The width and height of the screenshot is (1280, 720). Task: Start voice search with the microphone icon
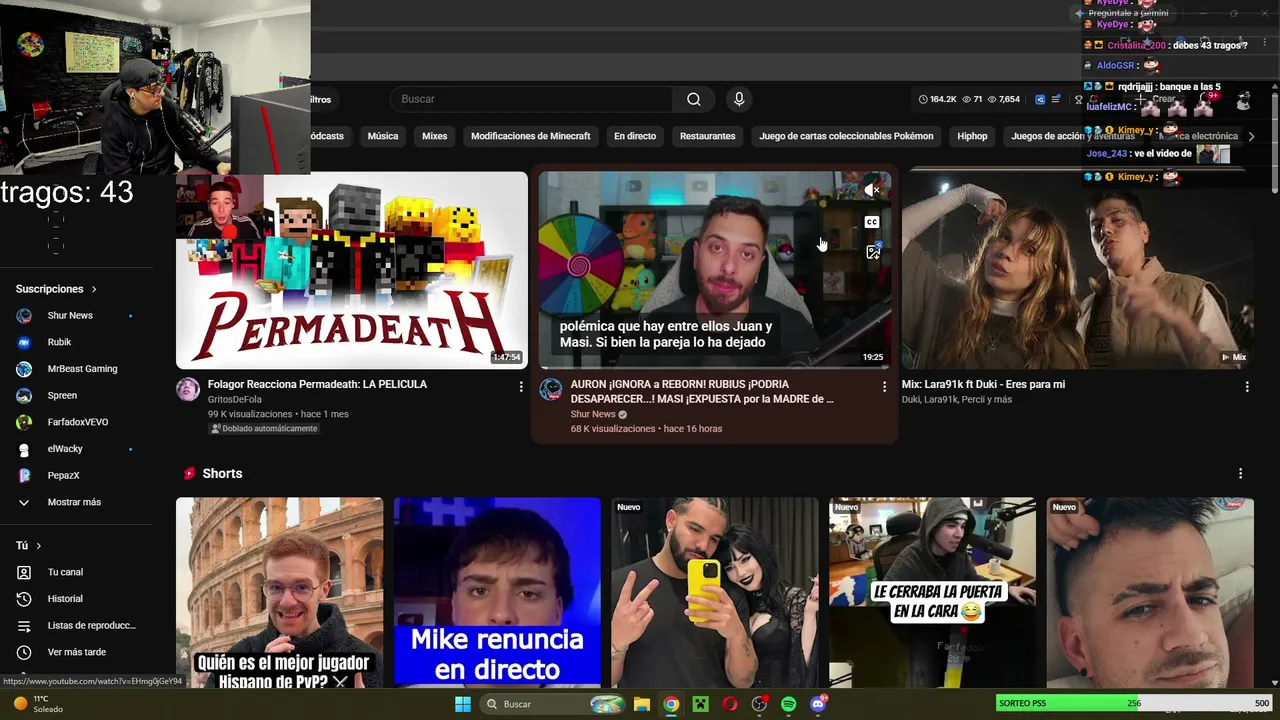click(739, 99)
